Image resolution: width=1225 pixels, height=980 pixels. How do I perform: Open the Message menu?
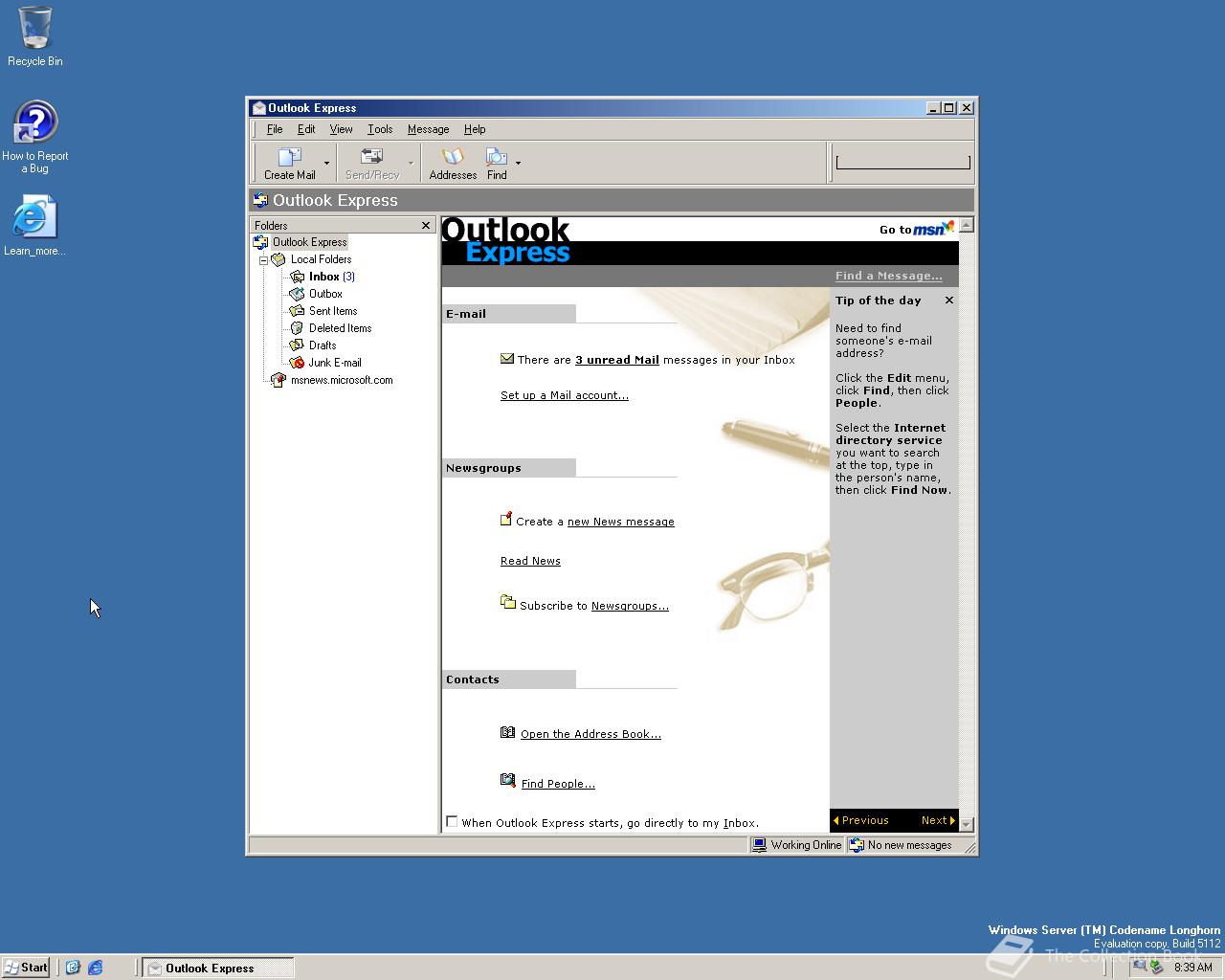pyautogui.click(x=428, y=129)
